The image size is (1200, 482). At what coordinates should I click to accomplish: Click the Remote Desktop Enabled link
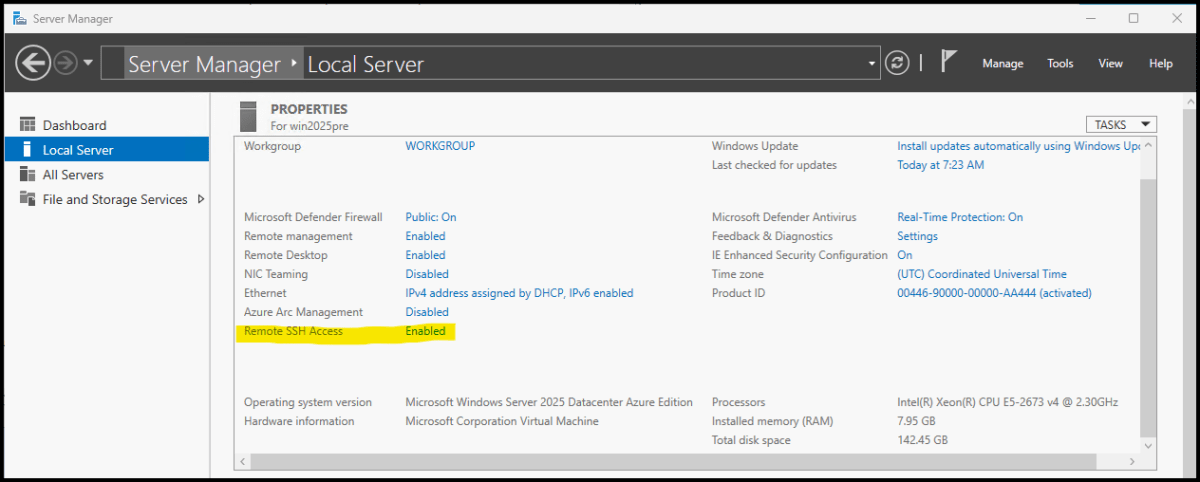click(x=425, y=255)
